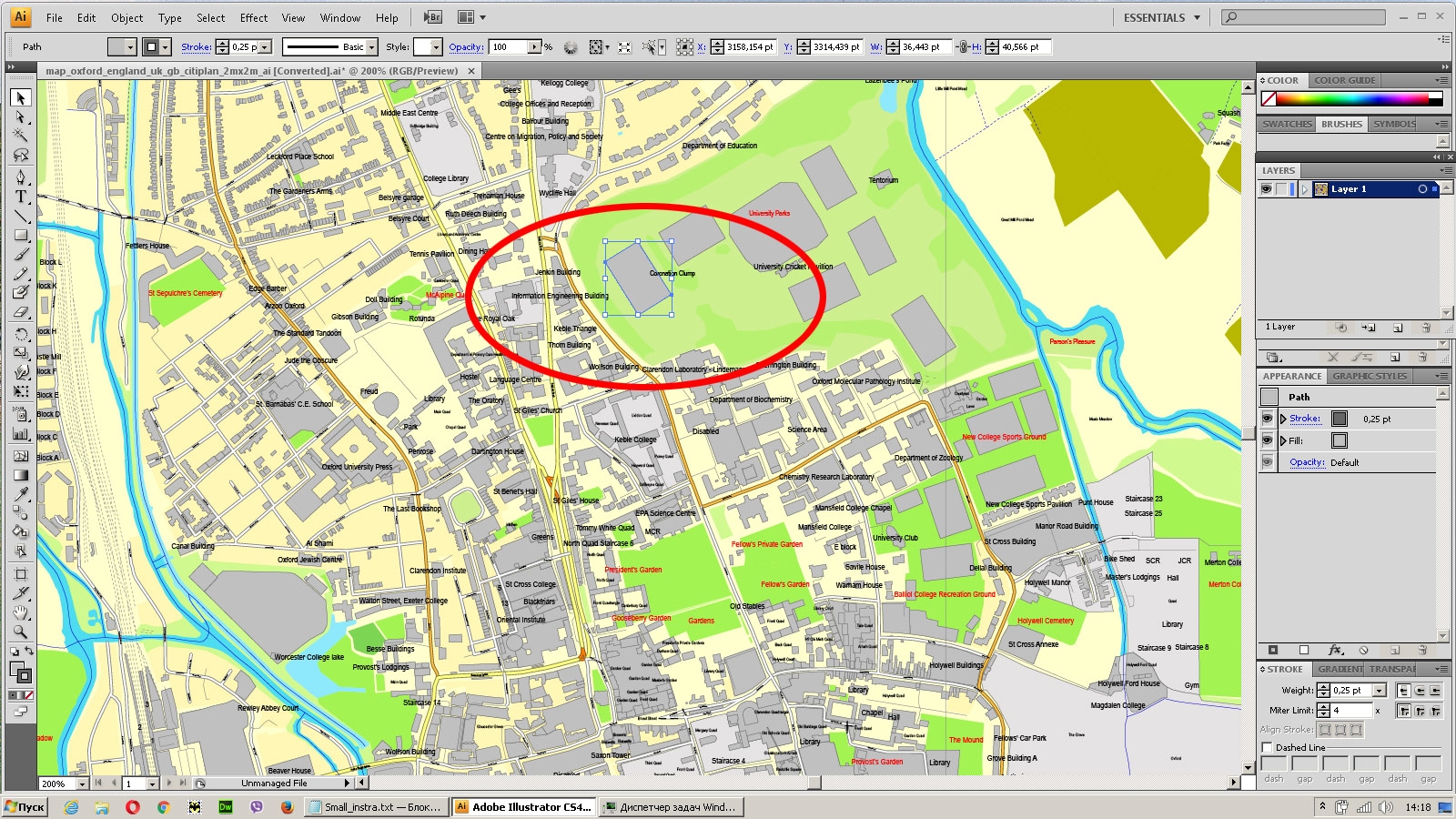Open Small_instra.txt from the Windows taskbar
1456x819 pixels.
point(375,806)
